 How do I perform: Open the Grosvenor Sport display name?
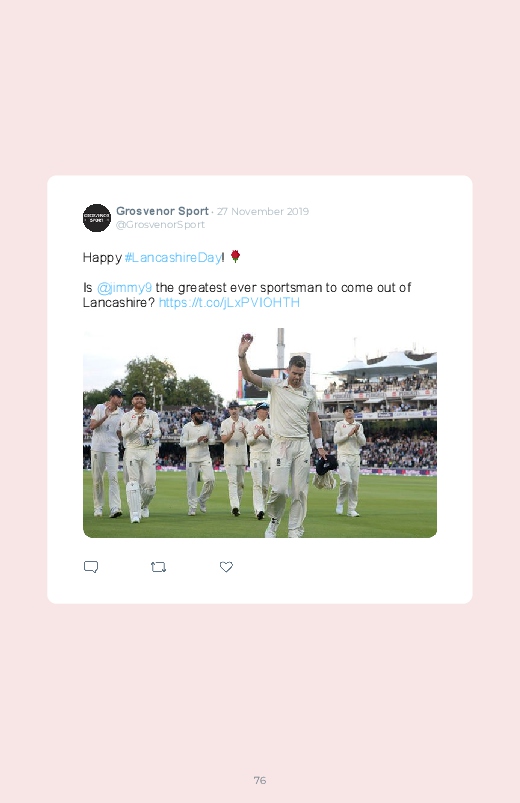pos(162,211)
